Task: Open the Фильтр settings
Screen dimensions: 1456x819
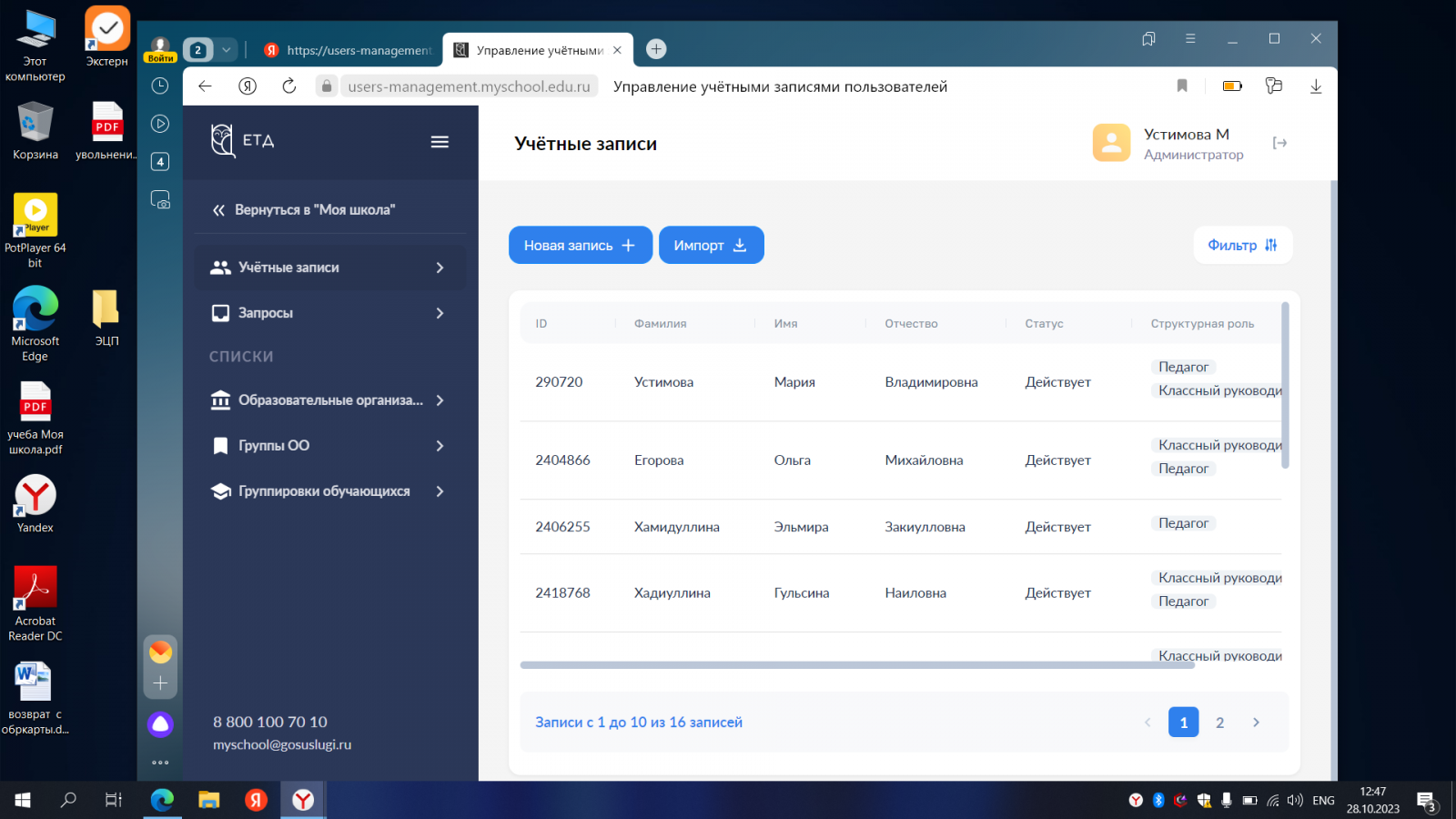Action: [1242, 245]
